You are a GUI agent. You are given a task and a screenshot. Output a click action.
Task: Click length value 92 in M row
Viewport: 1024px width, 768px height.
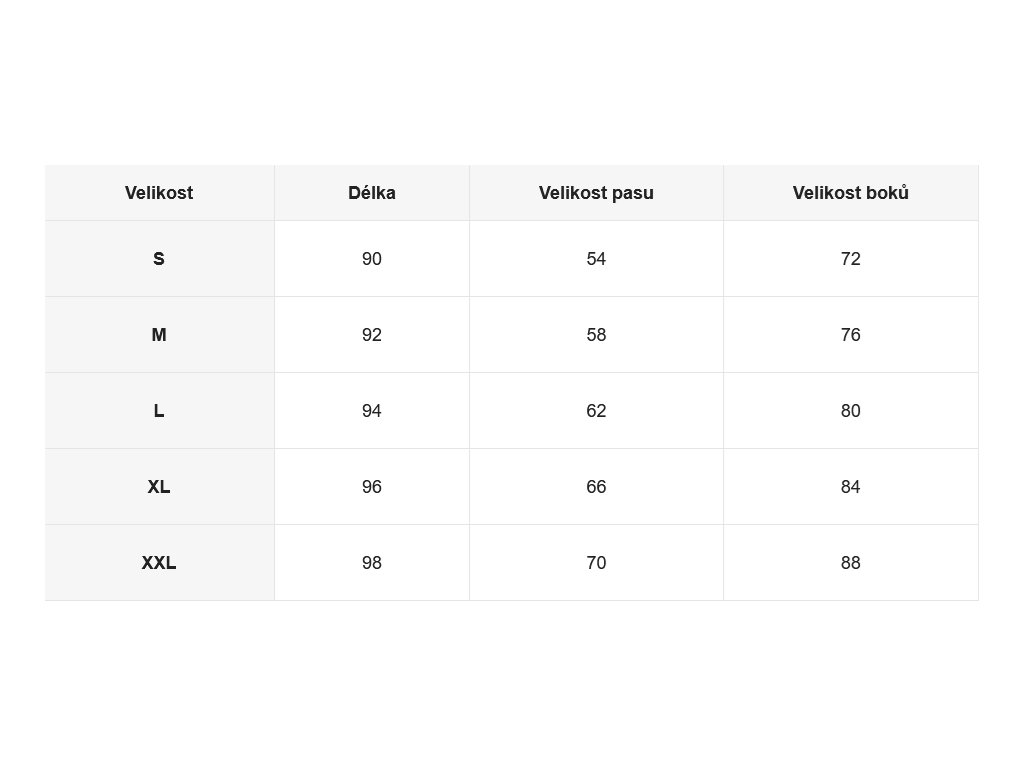tap(372, 334)
